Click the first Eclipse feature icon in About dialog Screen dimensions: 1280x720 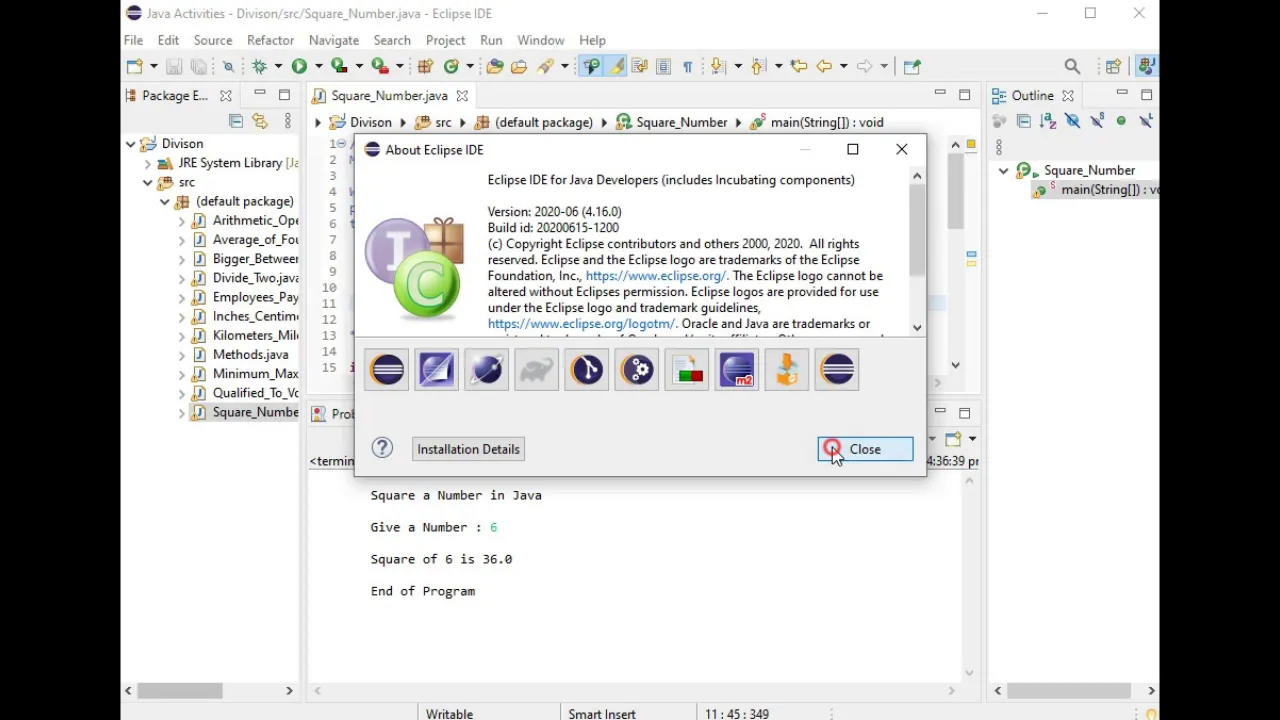coord(387,370)
